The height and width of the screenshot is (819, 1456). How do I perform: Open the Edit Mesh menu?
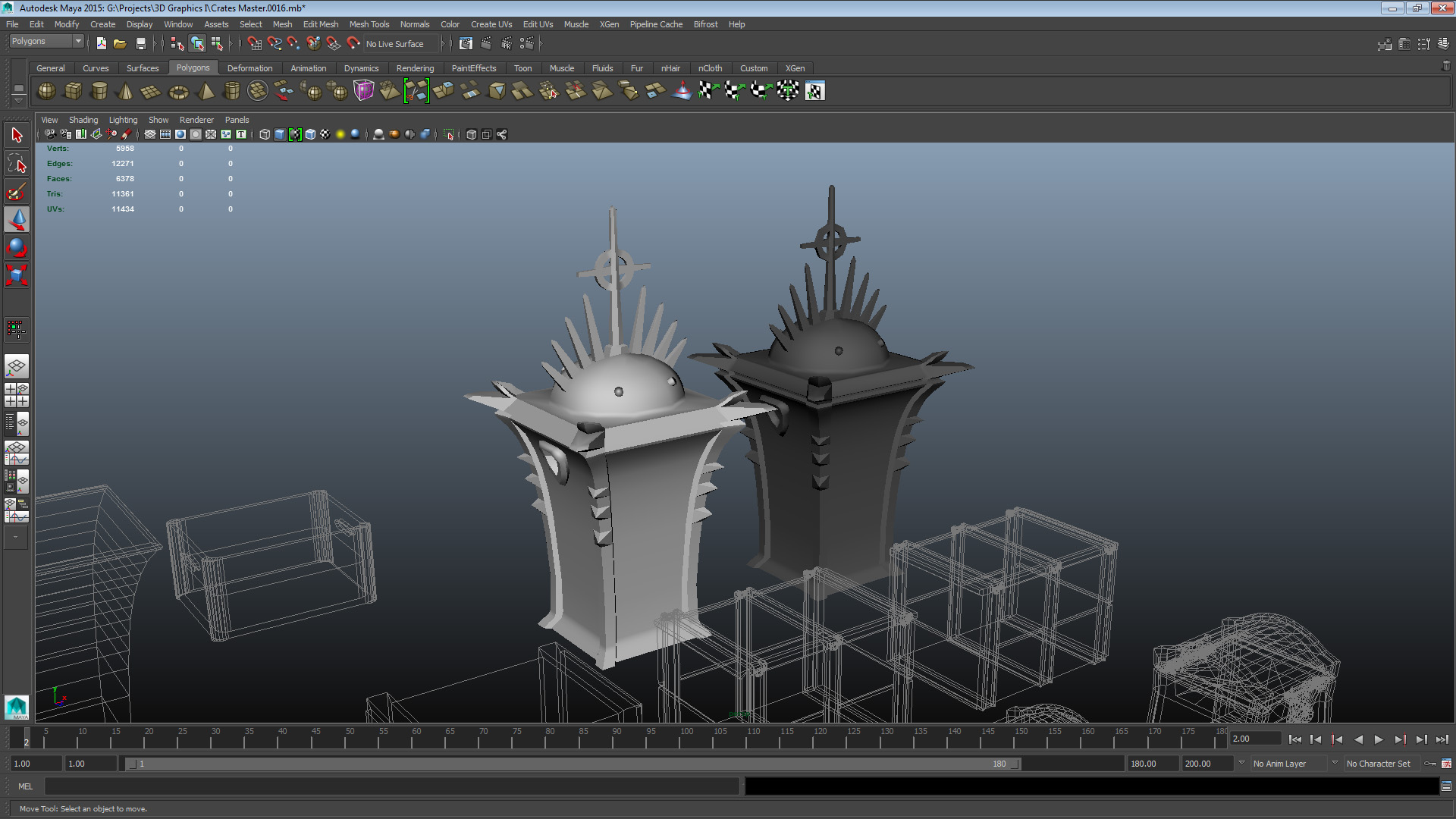320,24
